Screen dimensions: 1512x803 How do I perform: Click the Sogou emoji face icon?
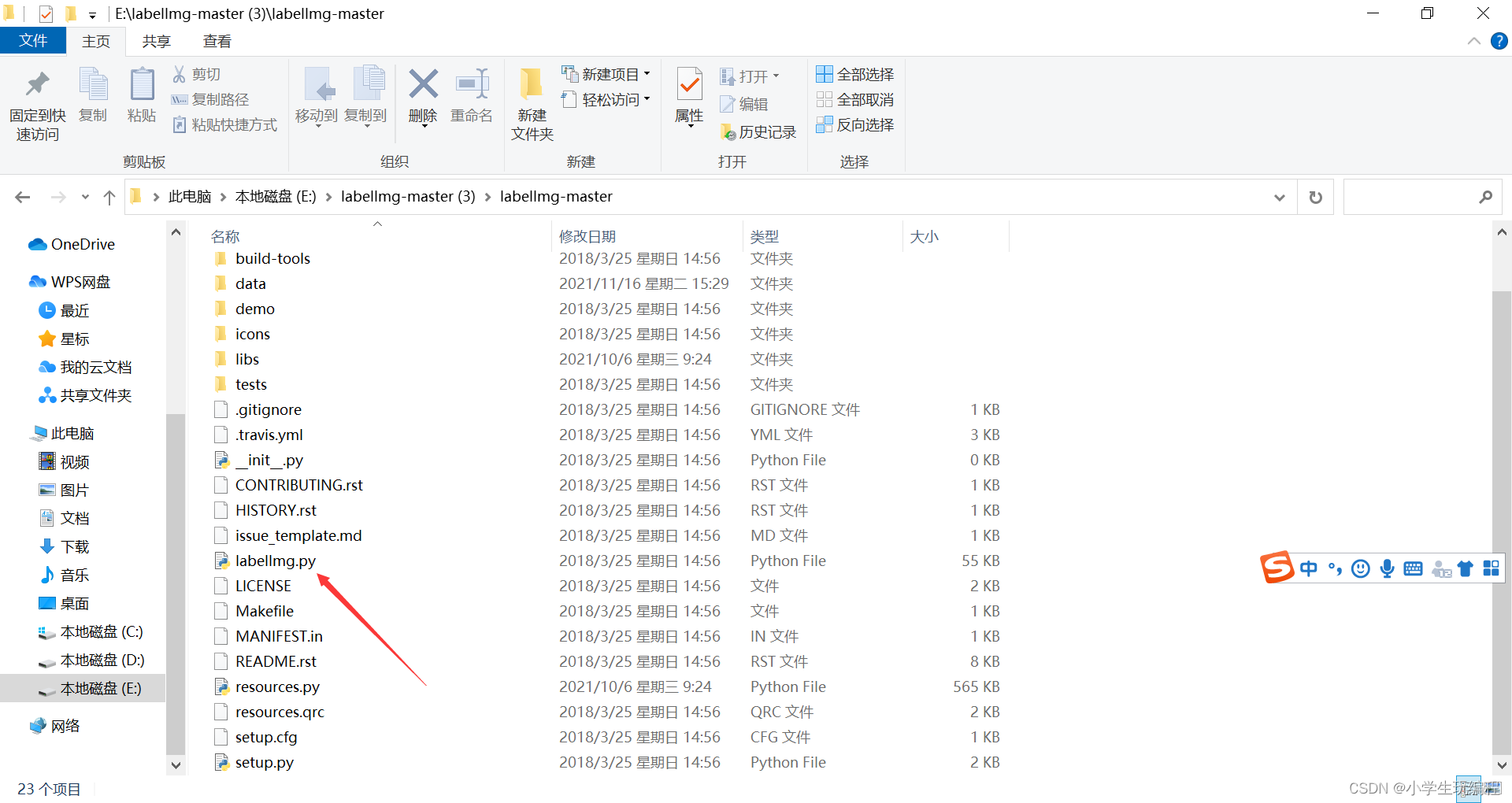coord(1360,568)
